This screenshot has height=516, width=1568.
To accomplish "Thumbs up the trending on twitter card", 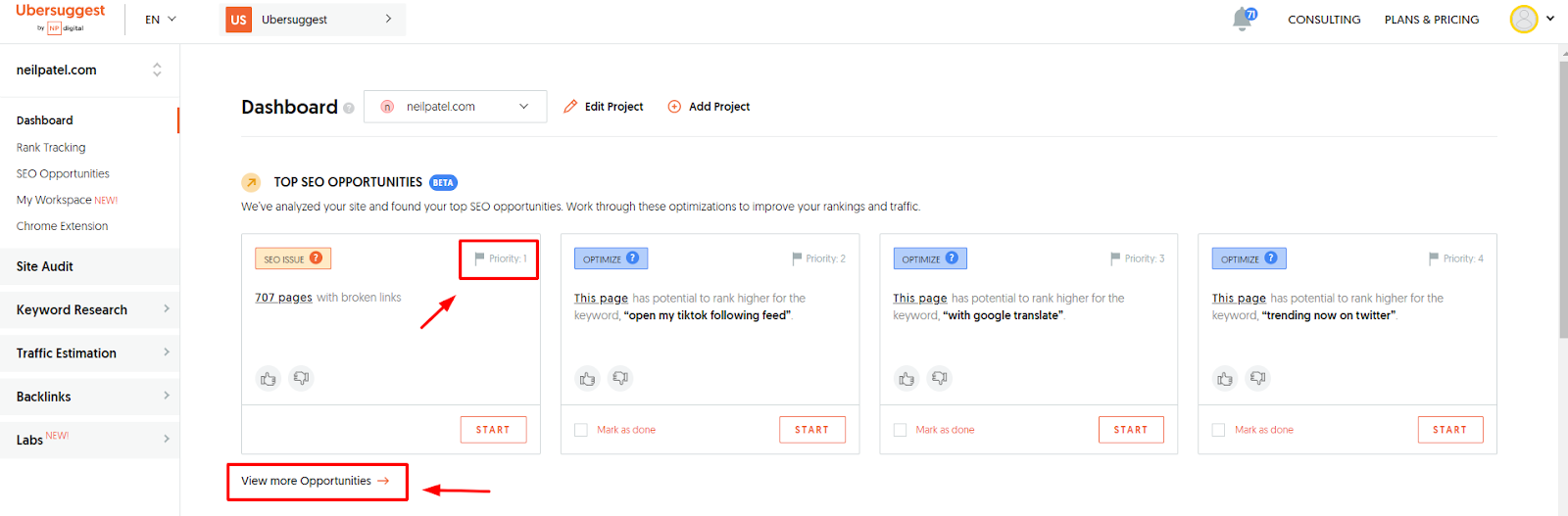I will [1225, 378].
